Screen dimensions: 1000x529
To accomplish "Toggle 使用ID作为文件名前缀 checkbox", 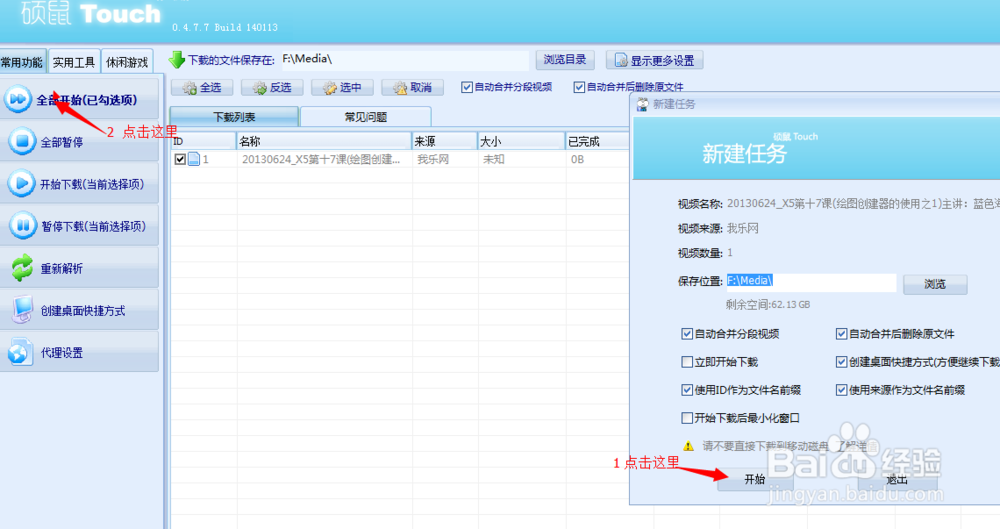I will point(687,390).
